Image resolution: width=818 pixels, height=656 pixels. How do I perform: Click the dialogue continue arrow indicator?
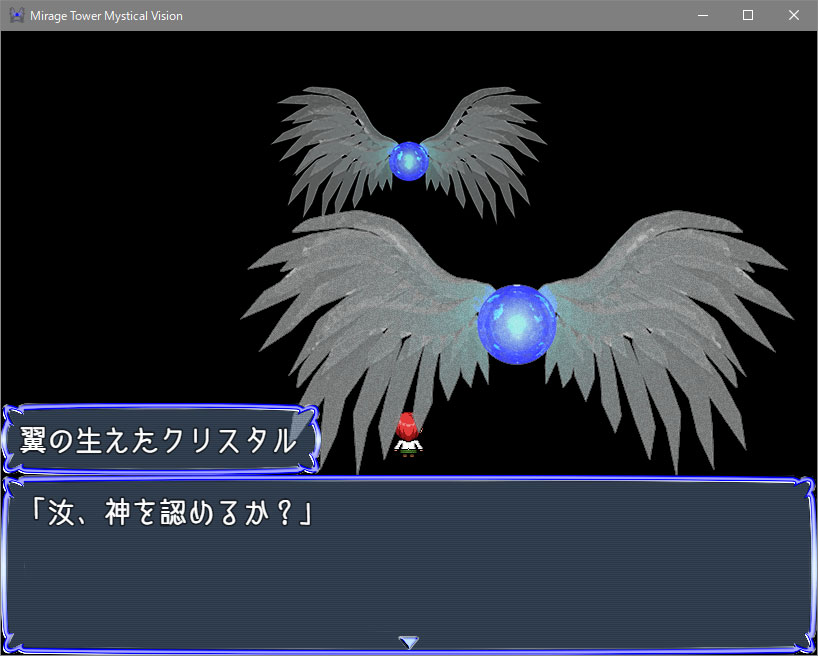pos(408,642)
